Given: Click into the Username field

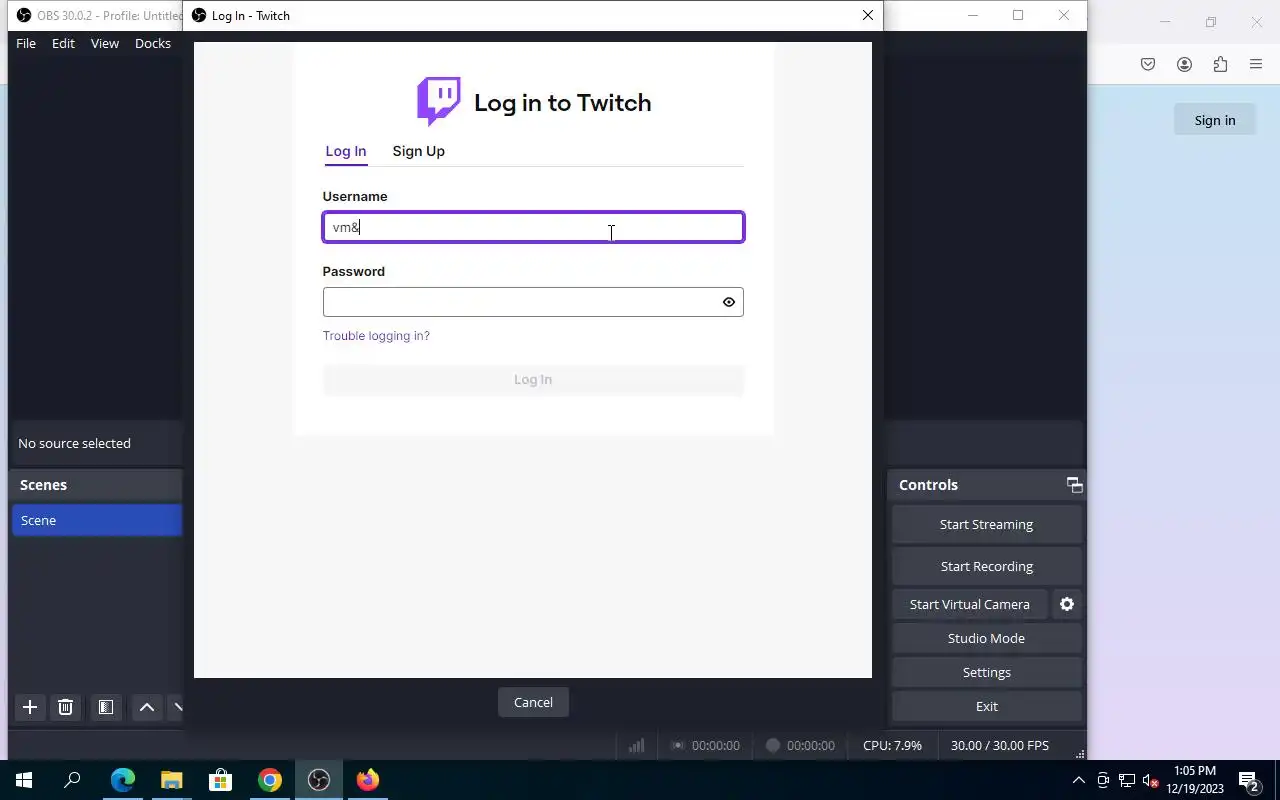Looking at the screenshot, I should pos(533,227).
